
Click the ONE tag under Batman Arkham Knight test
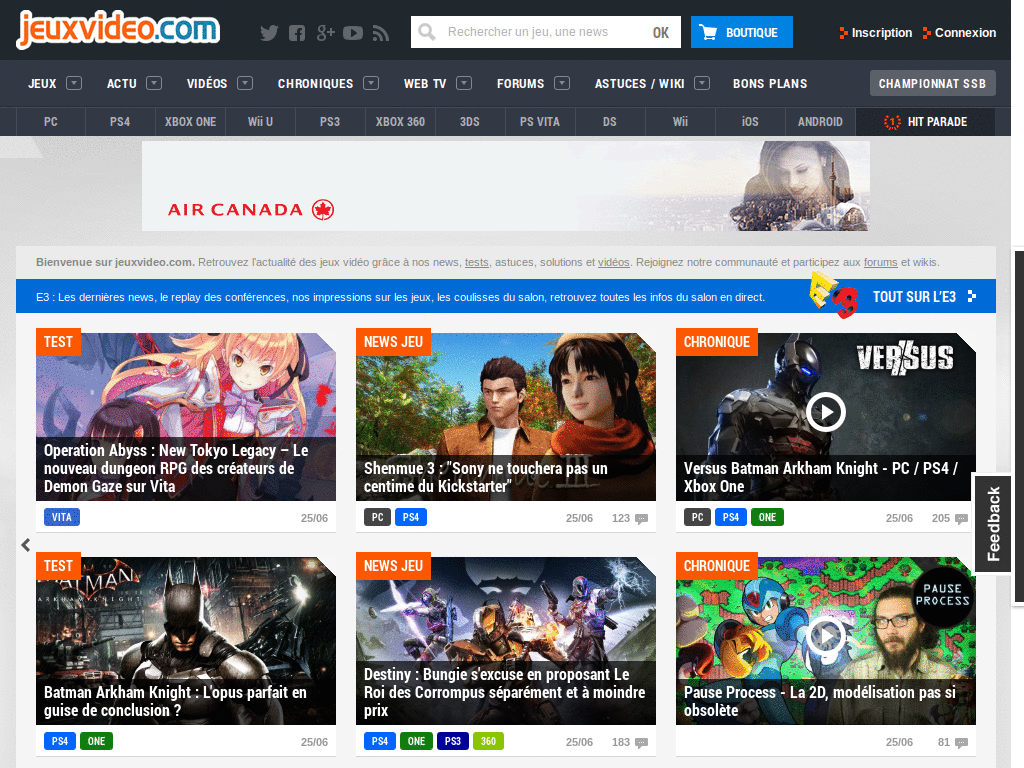[97, 741]
